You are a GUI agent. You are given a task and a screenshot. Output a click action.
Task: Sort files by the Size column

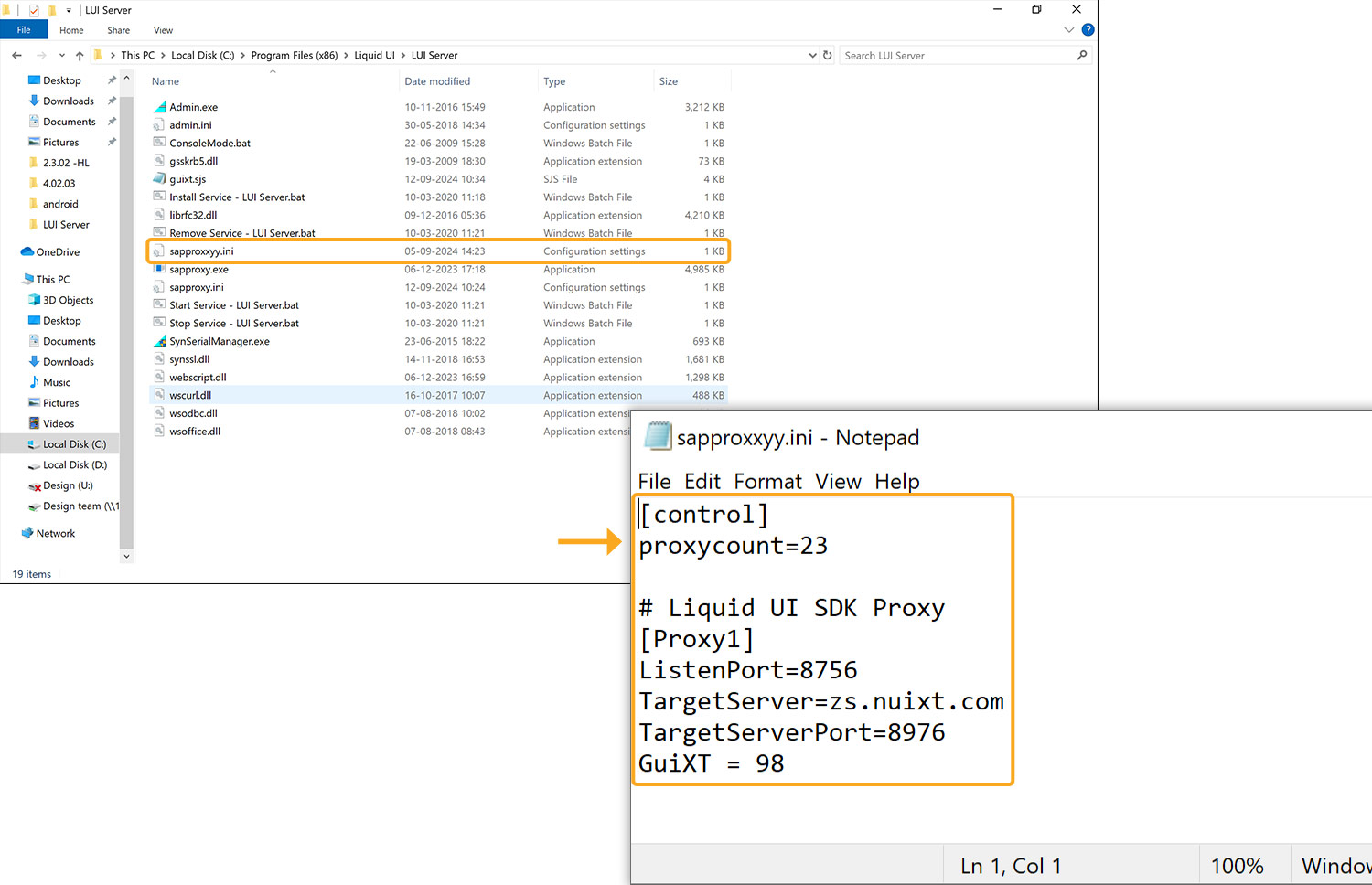(x=669, y=81)
